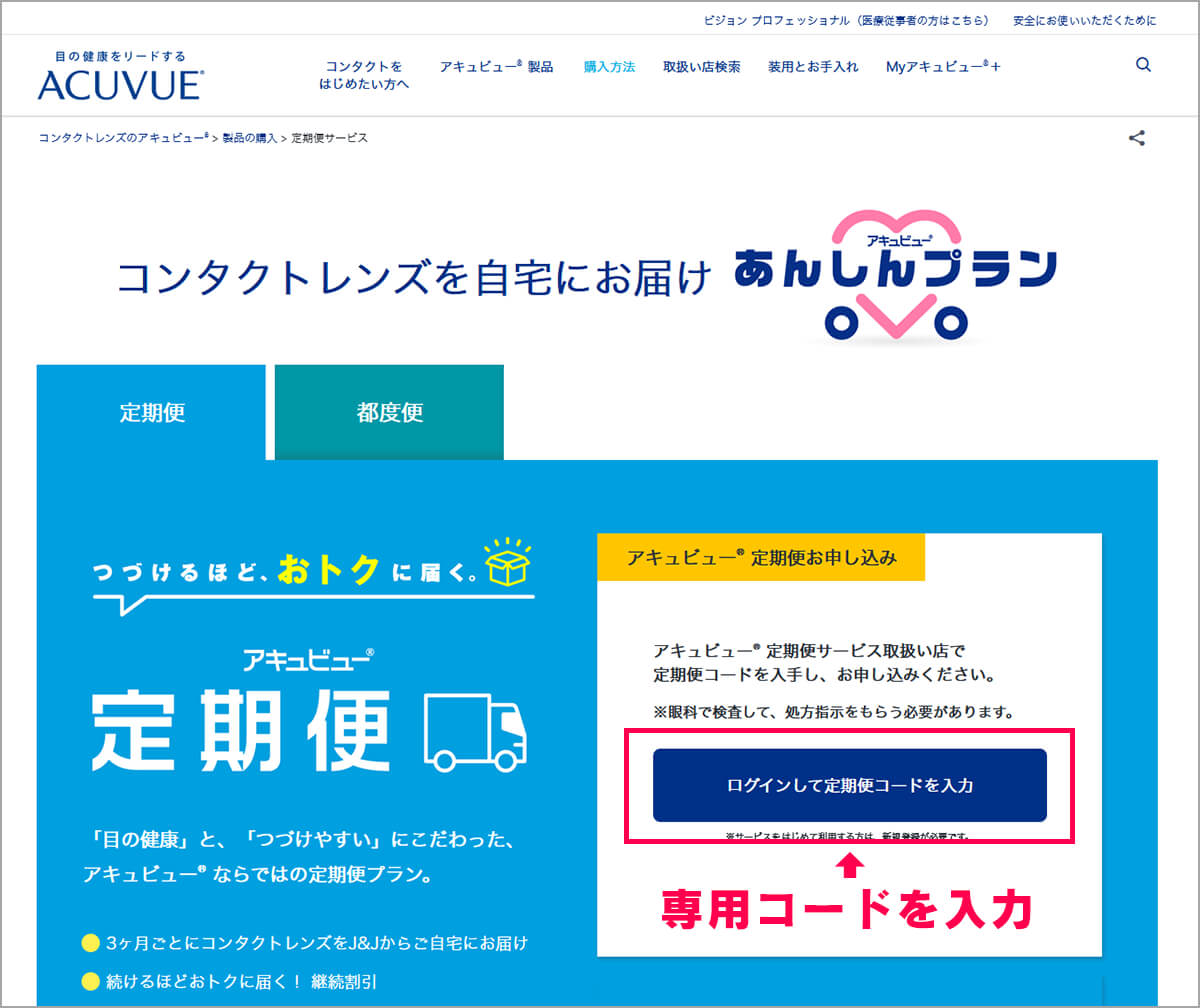This screenshot has width=1200, height=1008.
Task: Click the 続けるほどおトクに届く！継続割引 bullet
Action: pos(242,982)
